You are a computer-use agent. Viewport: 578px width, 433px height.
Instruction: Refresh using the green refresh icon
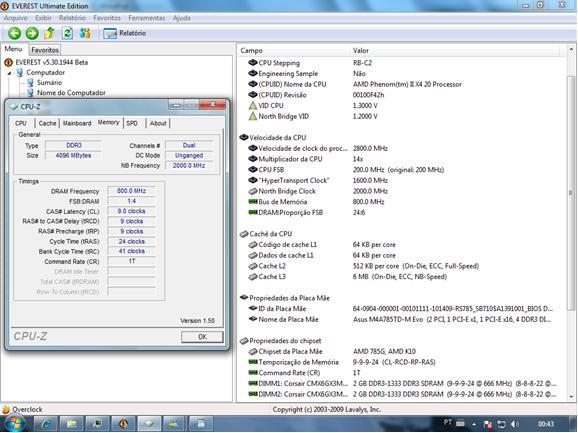(67, 33)
